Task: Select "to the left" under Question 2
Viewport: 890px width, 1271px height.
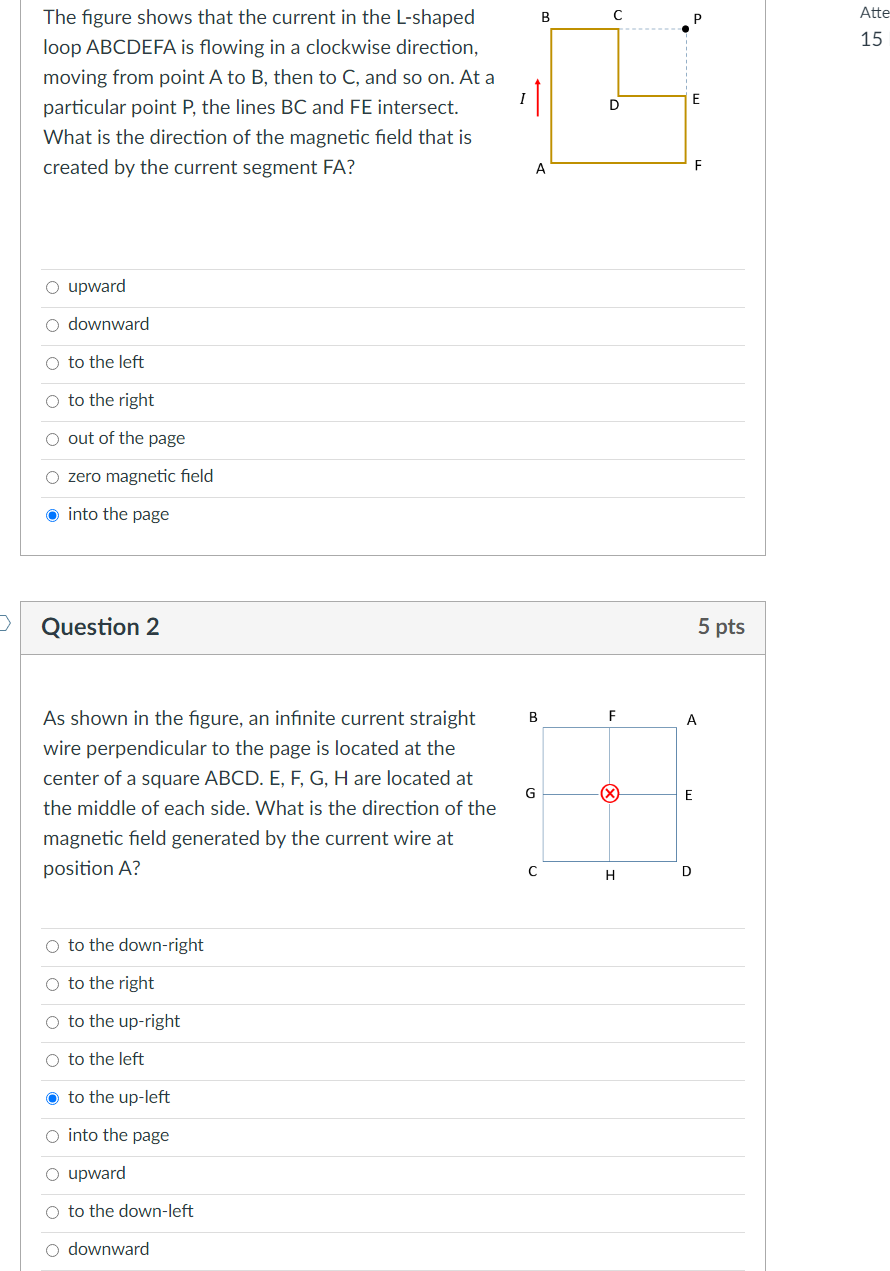Action: [x=51, y=1060]
